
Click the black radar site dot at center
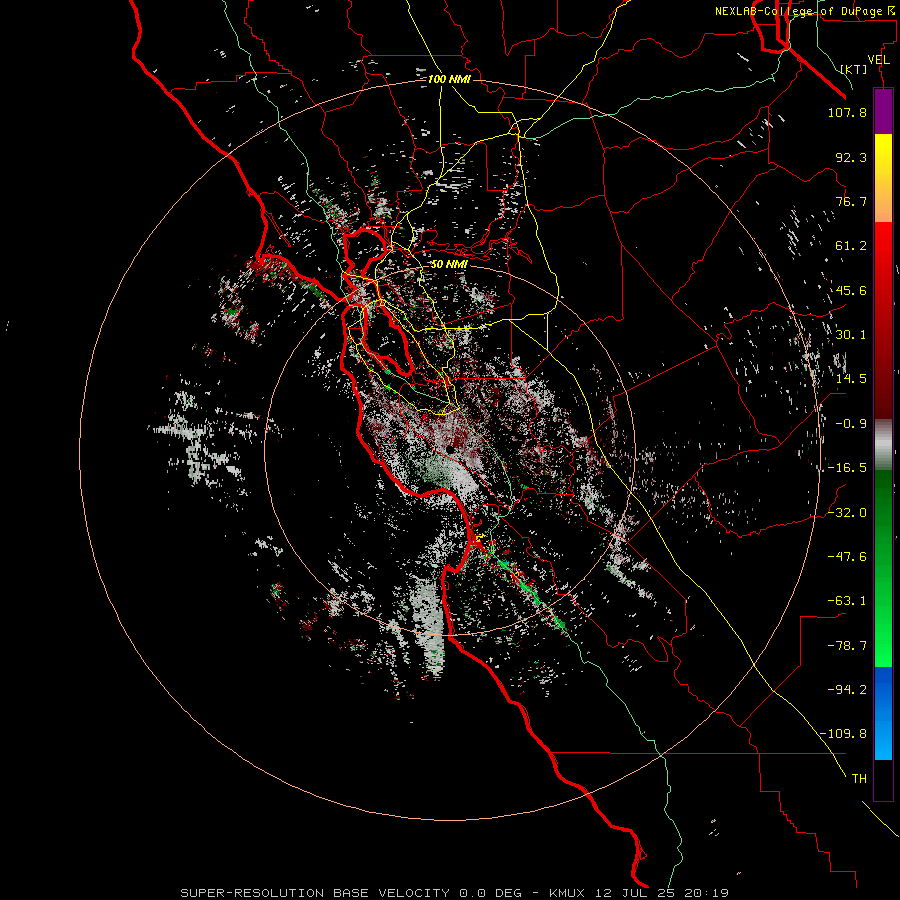453,451
